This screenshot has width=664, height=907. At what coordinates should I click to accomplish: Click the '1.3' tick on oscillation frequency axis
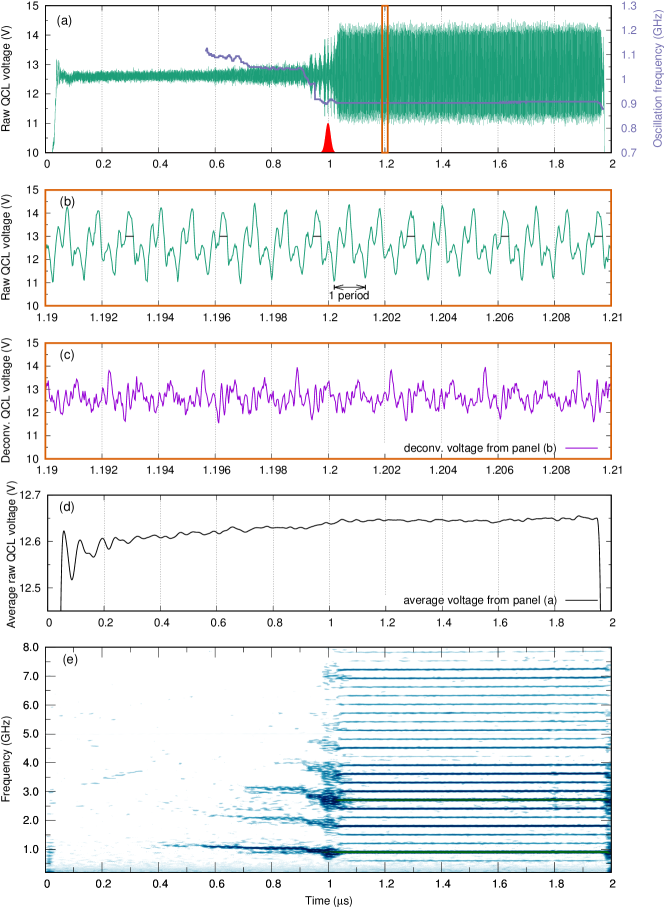pos(629,6)
